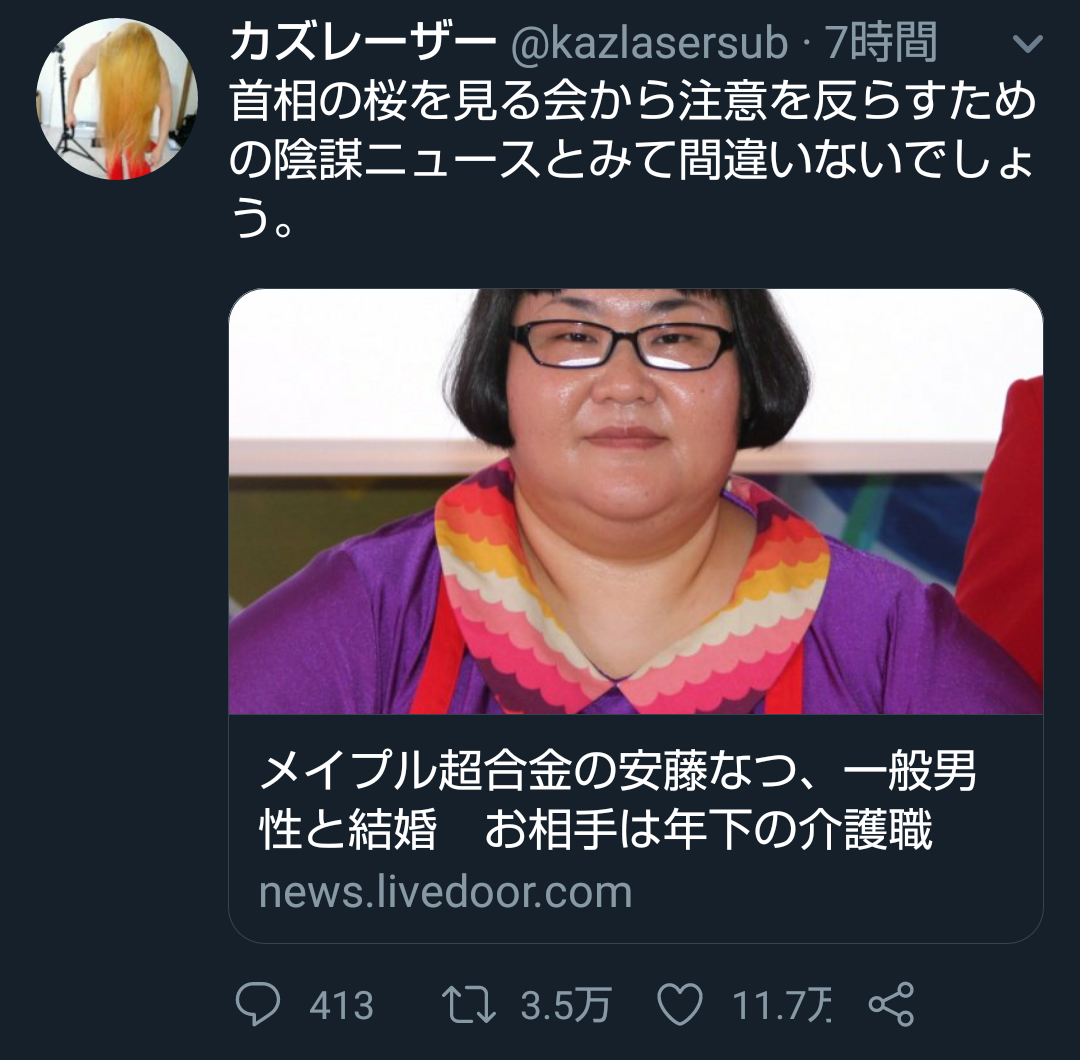Click the reply speech bubble icon
This screenshot has width=1080, height=1060.
(x=258, y=1004)
